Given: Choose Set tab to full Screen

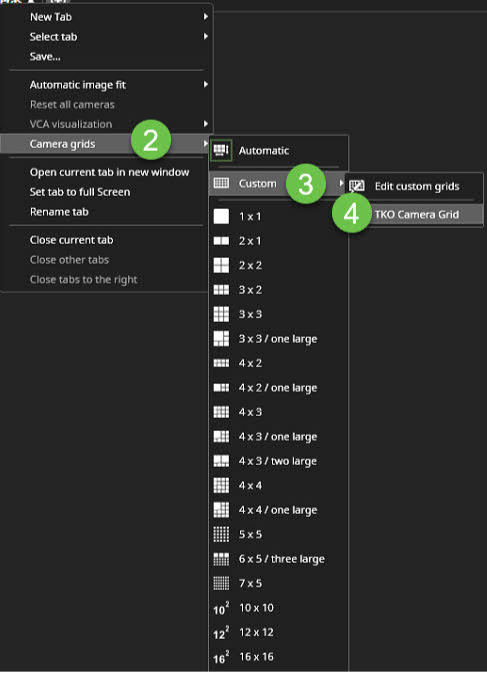Looking at the screenshot, I should point(80,192).
